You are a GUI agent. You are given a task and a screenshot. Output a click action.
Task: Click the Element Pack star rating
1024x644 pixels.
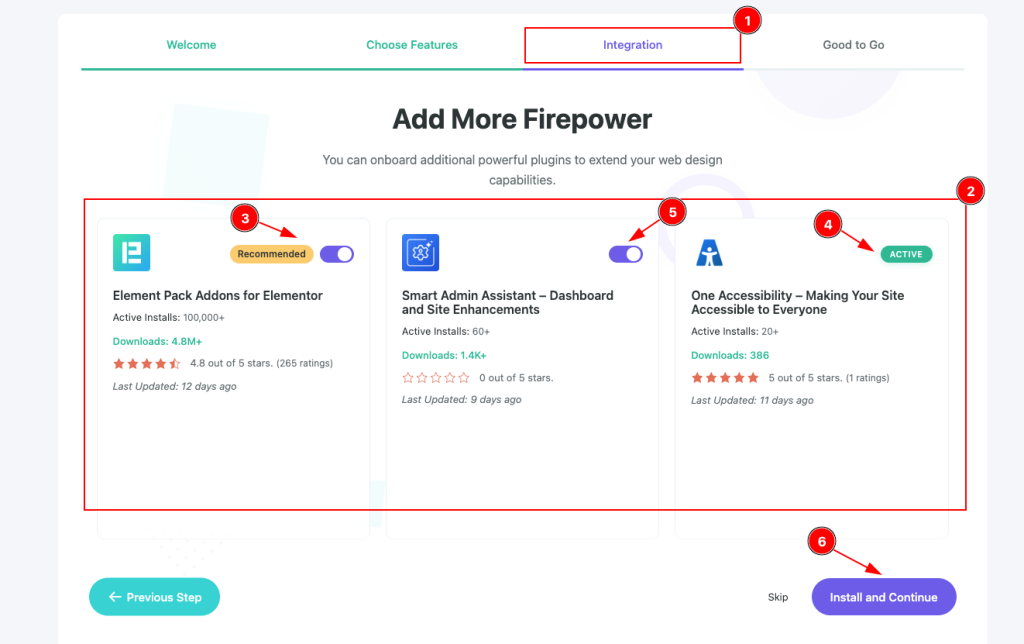147,363
